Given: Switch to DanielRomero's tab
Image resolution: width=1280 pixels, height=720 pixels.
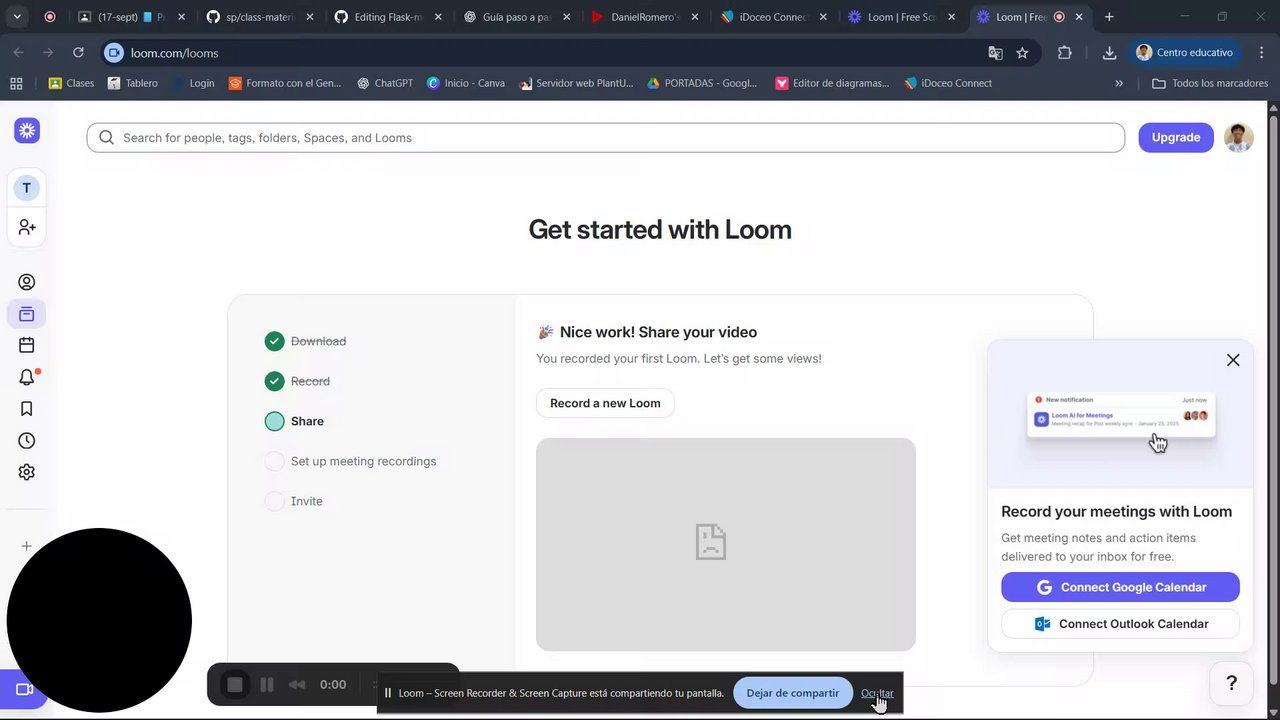Looking at the screenshot, I should coord(644,17).
